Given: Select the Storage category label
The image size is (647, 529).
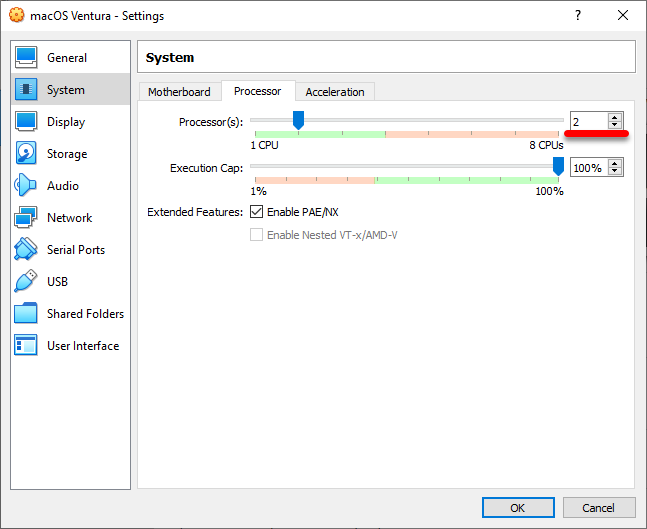Looking at the screenshot, I should 67,154.
